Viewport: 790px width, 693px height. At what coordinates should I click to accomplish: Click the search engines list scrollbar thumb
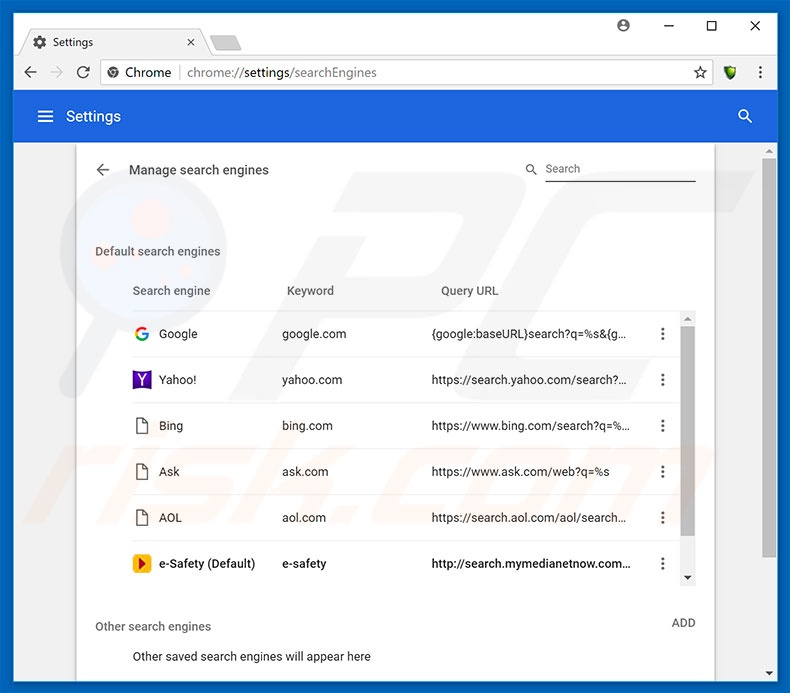(x=687, y=431)
